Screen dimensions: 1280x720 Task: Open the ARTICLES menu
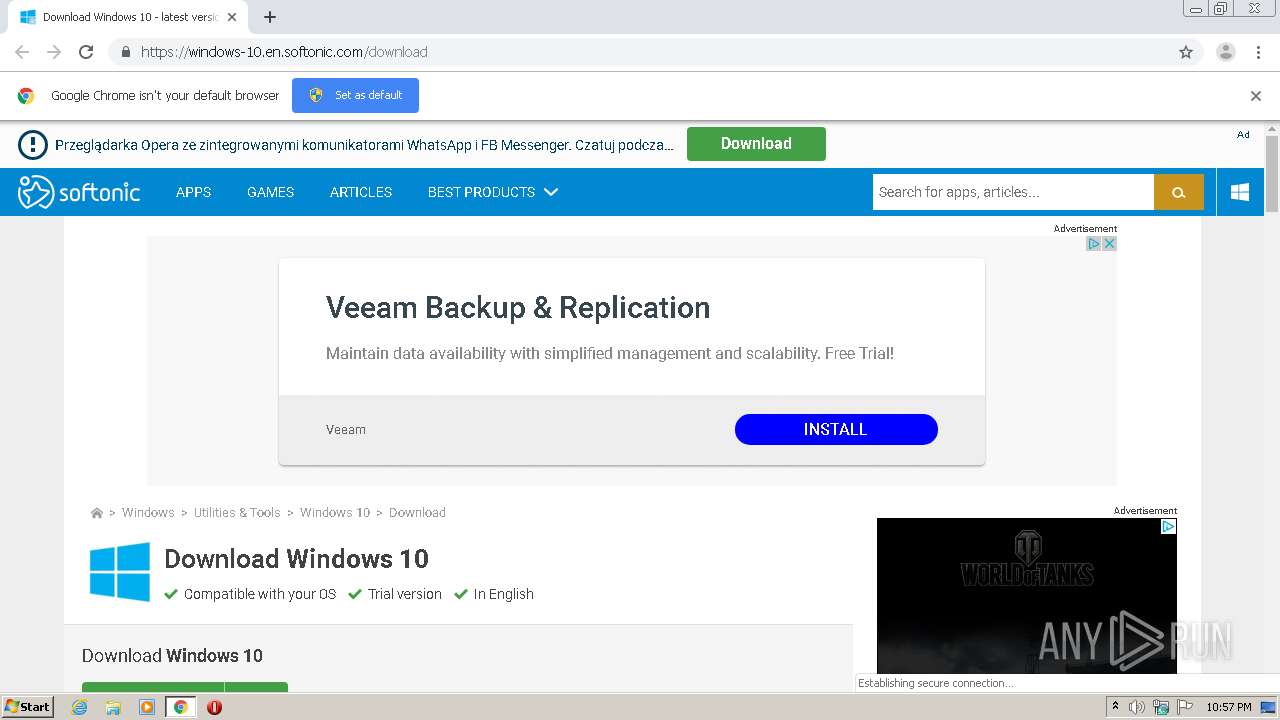pyautogui.click(x=361, y=192)
